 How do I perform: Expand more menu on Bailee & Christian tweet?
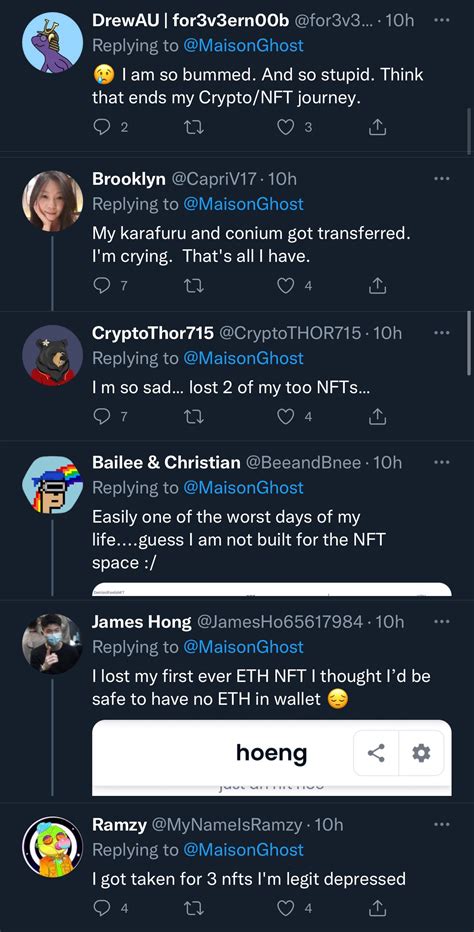[442, 462]
